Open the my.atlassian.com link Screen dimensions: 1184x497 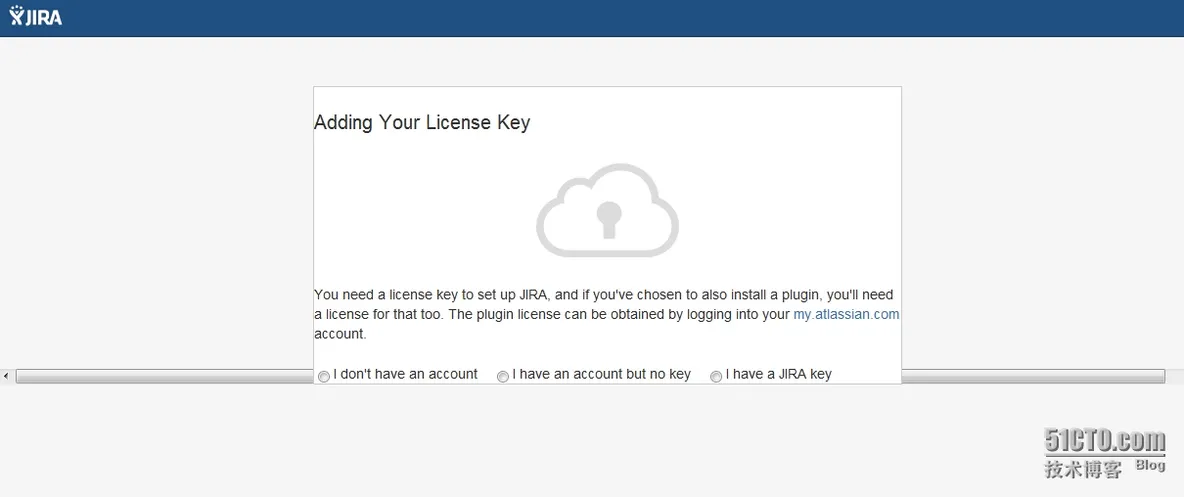tap(846, 314)
